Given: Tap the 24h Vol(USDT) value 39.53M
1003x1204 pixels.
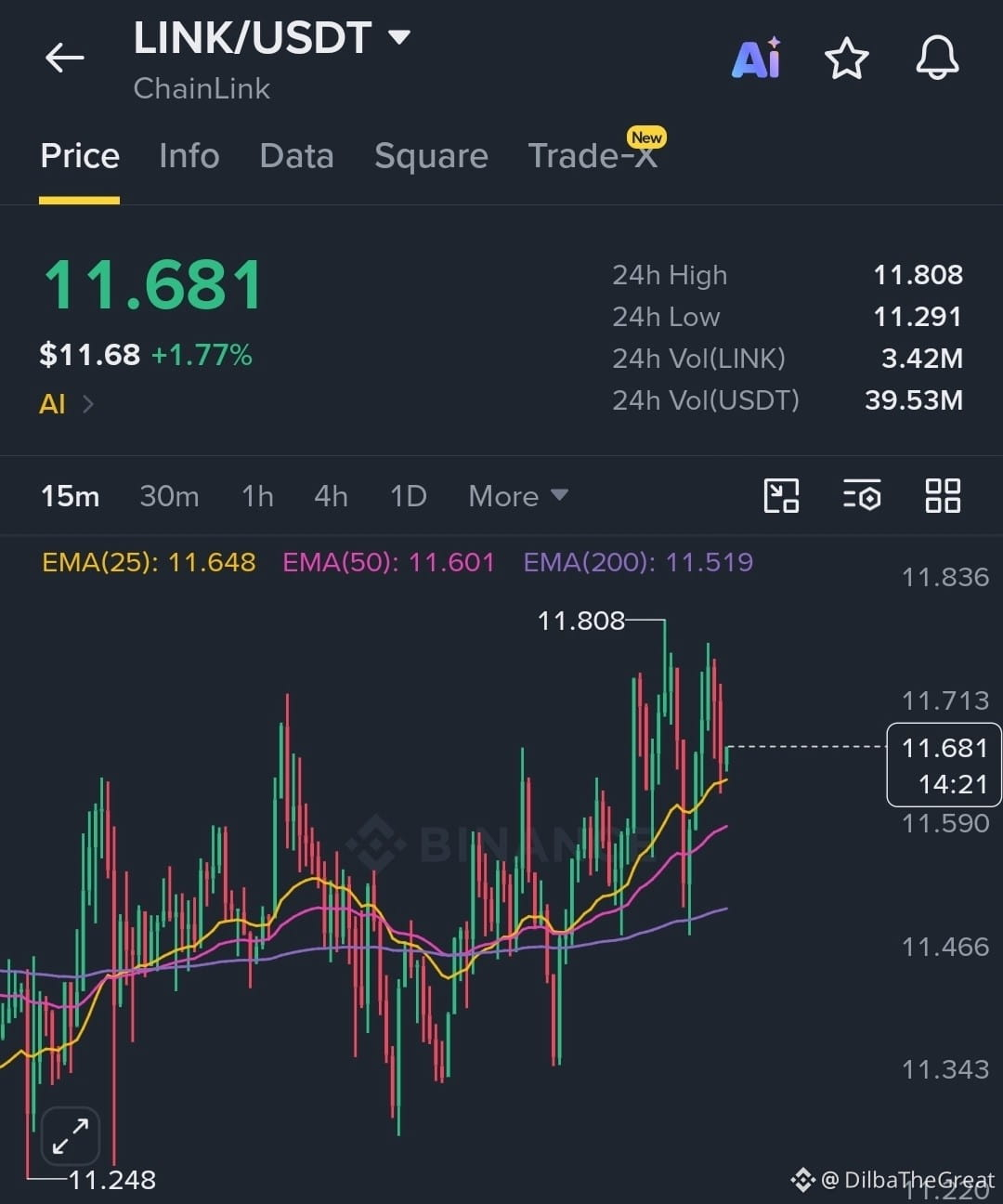Looking at the screenshot, I should pos(914,400).
